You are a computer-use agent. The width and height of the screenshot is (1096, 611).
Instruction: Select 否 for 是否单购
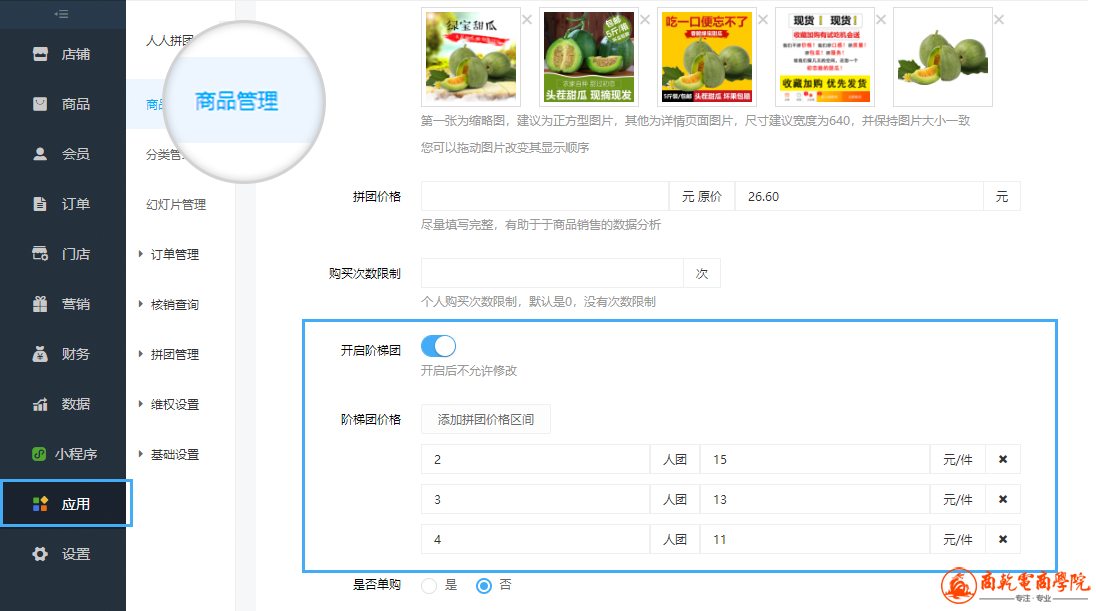pos(484,586)
